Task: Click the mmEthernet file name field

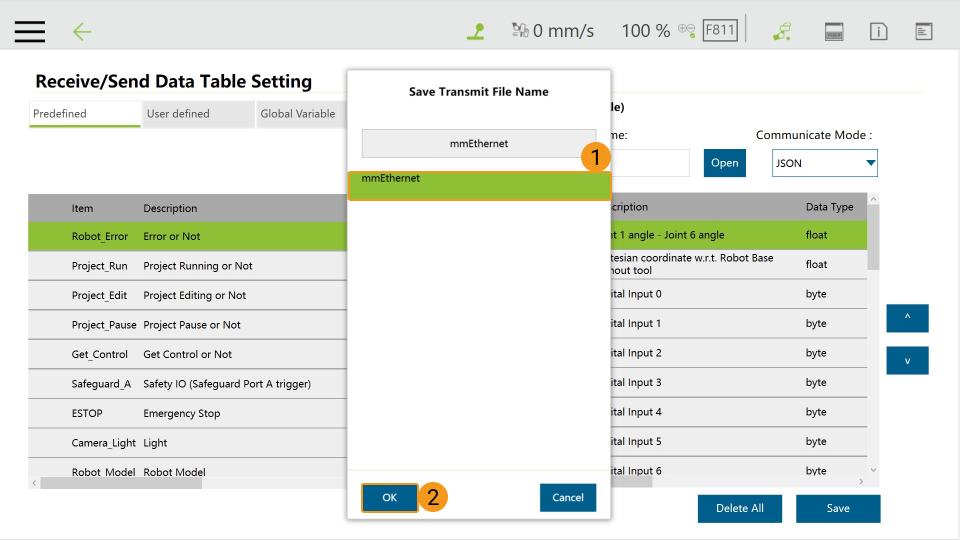Action: tap(478, 144)
